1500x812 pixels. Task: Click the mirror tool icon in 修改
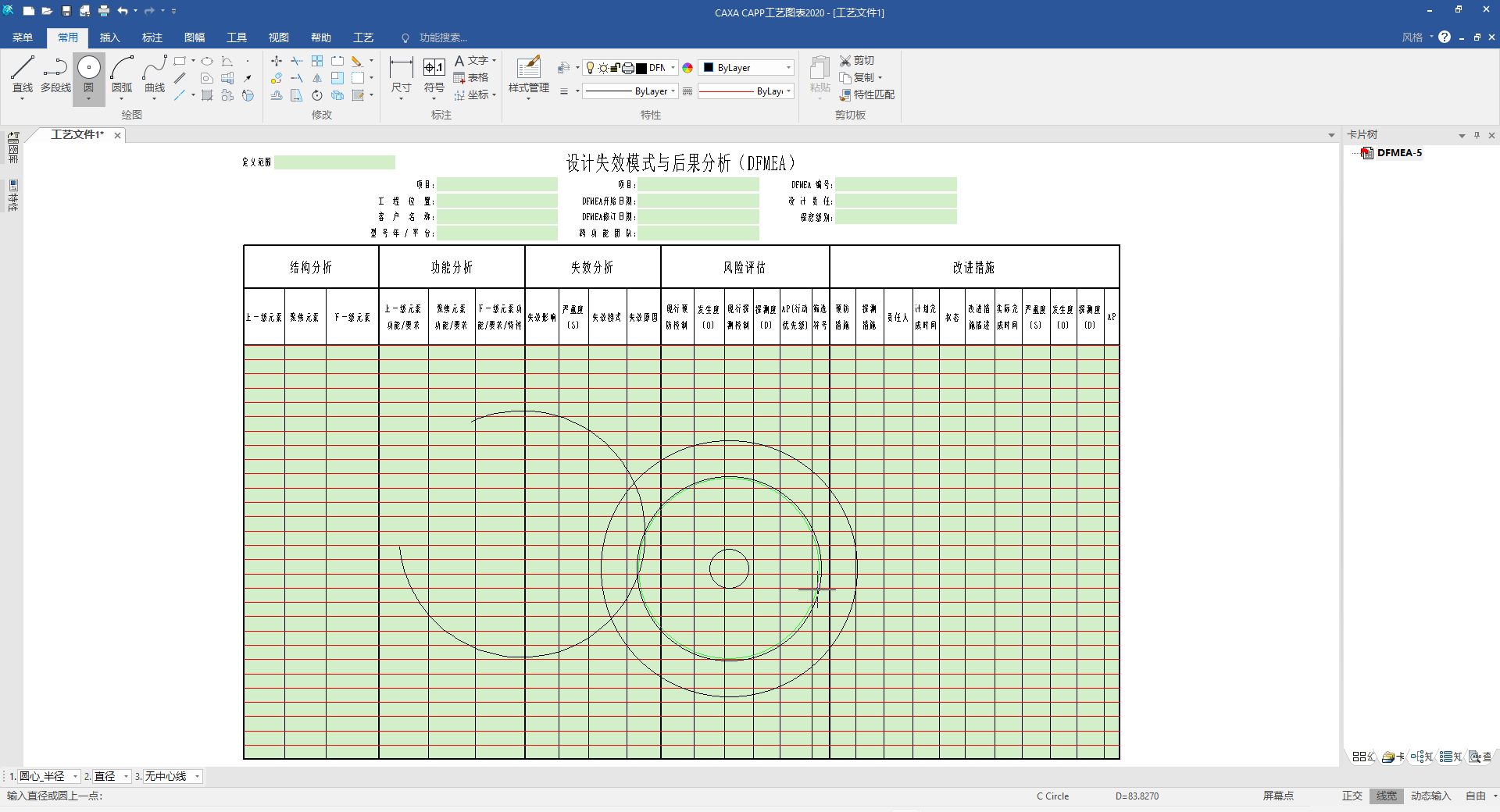(x=317, y=78)
